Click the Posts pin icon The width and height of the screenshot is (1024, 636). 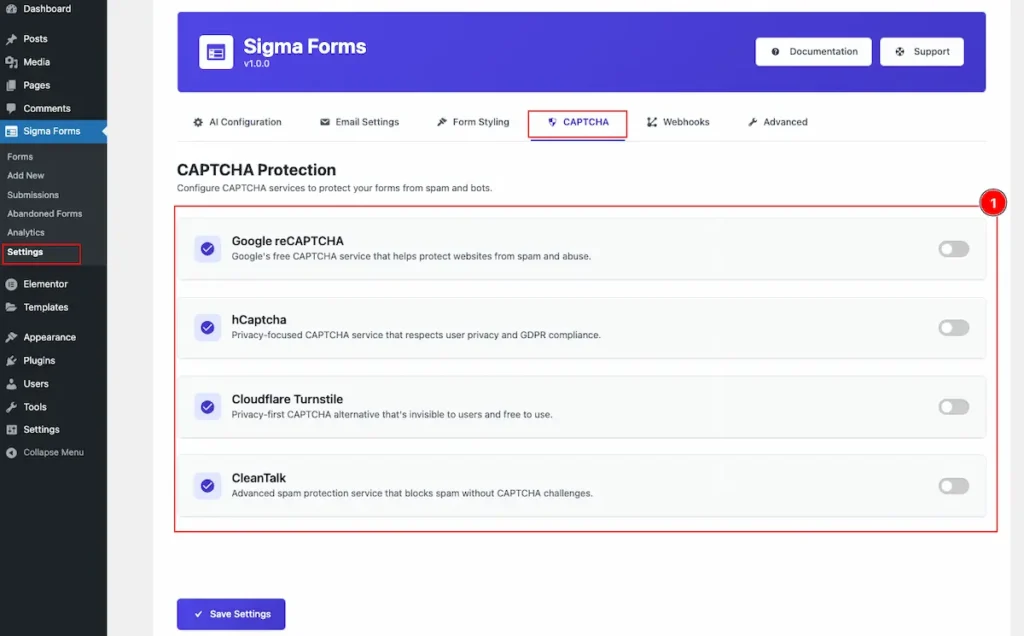click(x=11, y=39)
